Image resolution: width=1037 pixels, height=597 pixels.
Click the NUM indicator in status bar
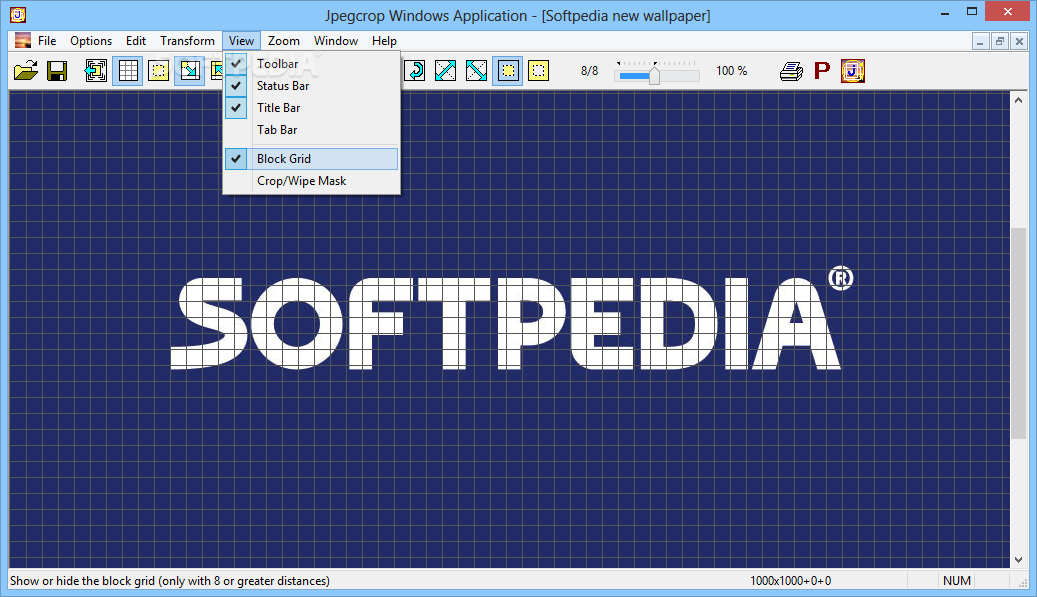pos(957,580)
